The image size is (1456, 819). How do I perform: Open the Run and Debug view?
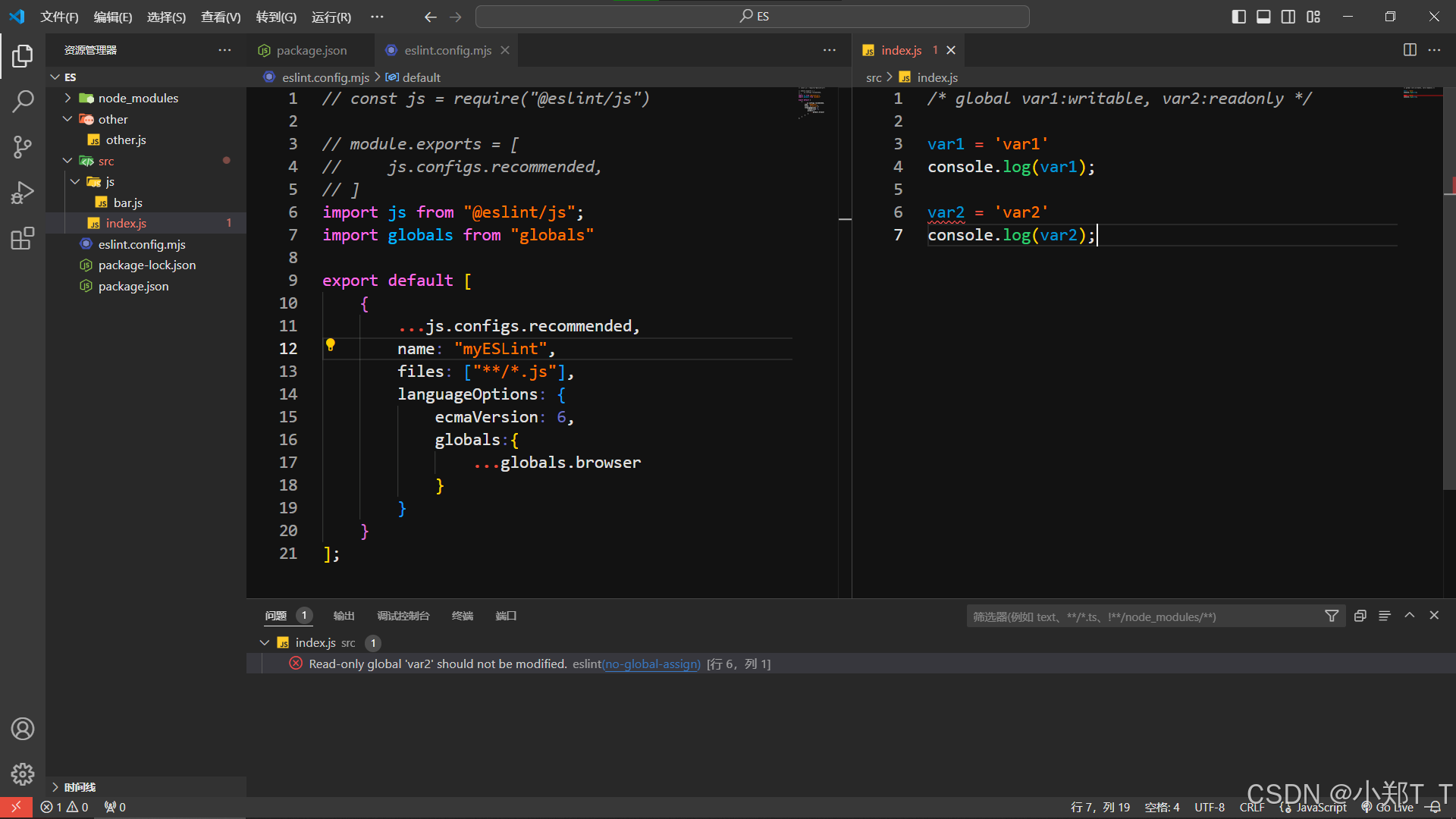coord(23,193)
